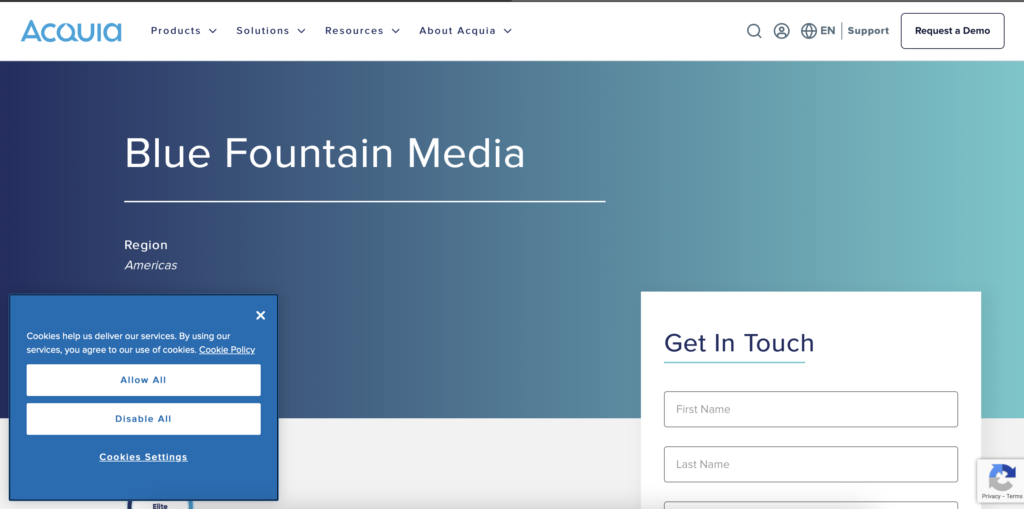The image size is (1024, 509).
Task: Open the Resources menu label
Action: (x=354, y=31)
